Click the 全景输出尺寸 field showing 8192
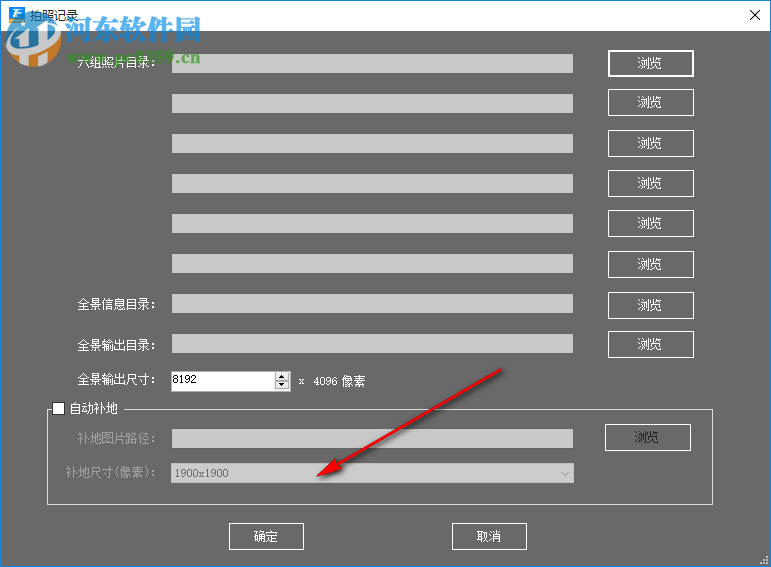 pos(223,381)
